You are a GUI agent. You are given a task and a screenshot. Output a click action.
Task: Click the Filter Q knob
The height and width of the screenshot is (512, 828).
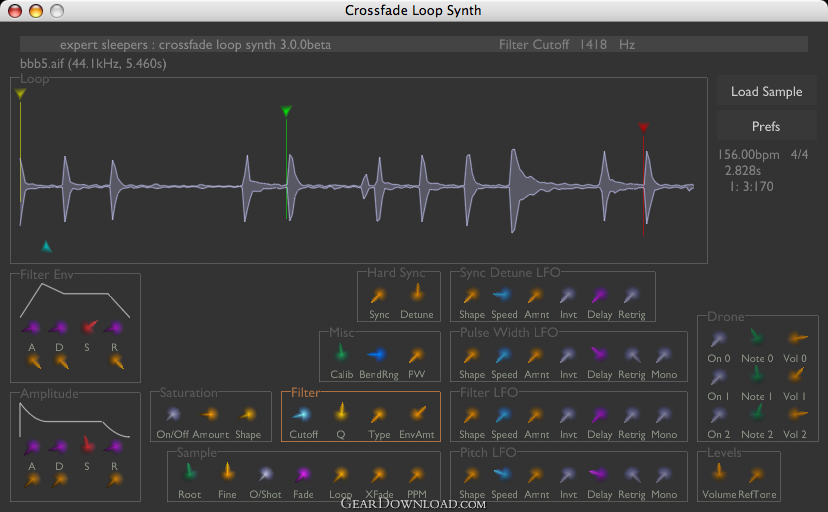point(341,413)
